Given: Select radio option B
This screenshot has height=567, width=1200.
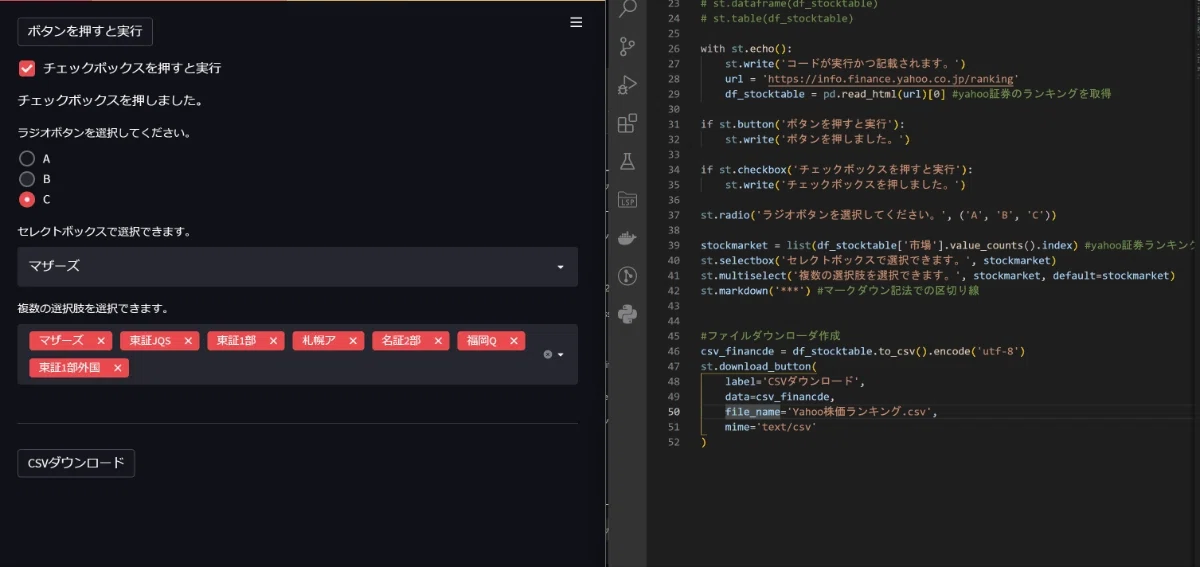Looking at the screenshot, I should pyautogui.click(x=27, y=179).
